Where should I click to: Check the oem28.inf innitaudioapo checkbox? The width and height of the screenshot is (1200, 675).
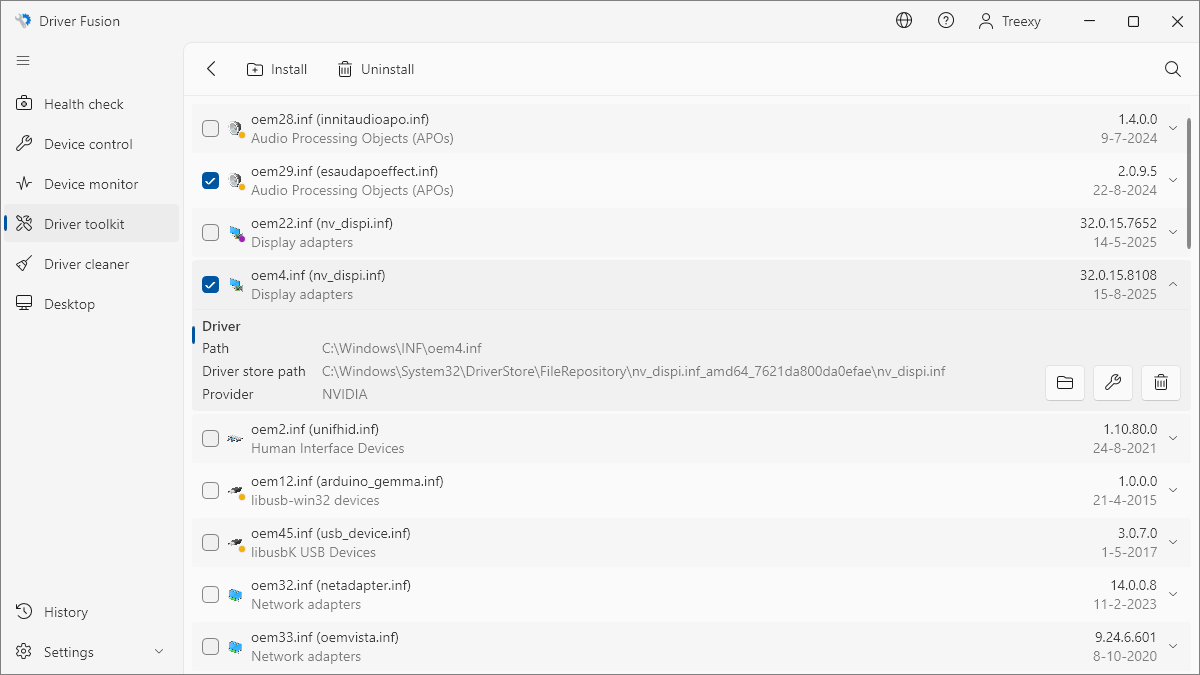[210, 128]
